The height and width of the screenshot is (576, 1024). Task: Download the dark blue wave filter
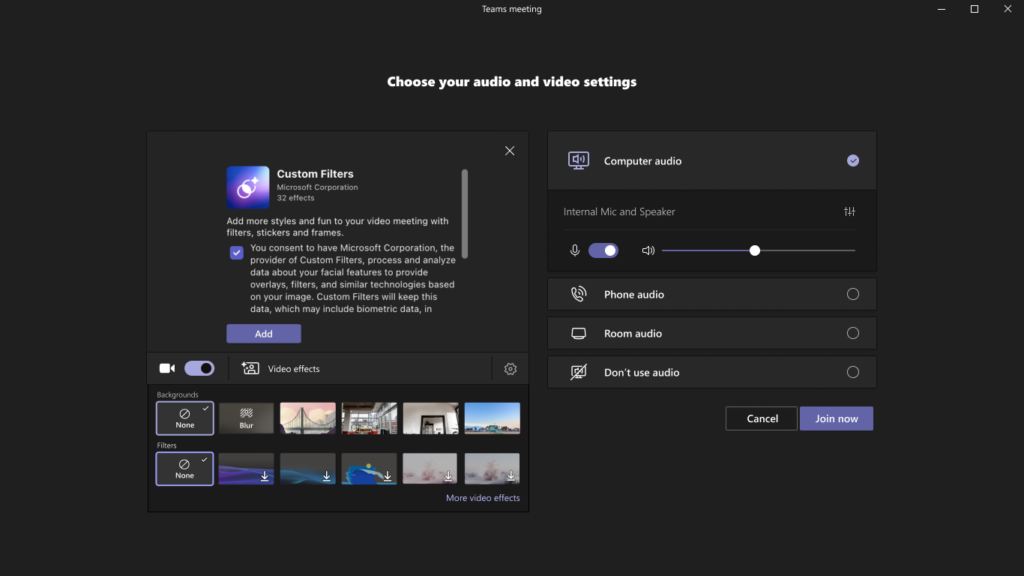click(308, 469)
